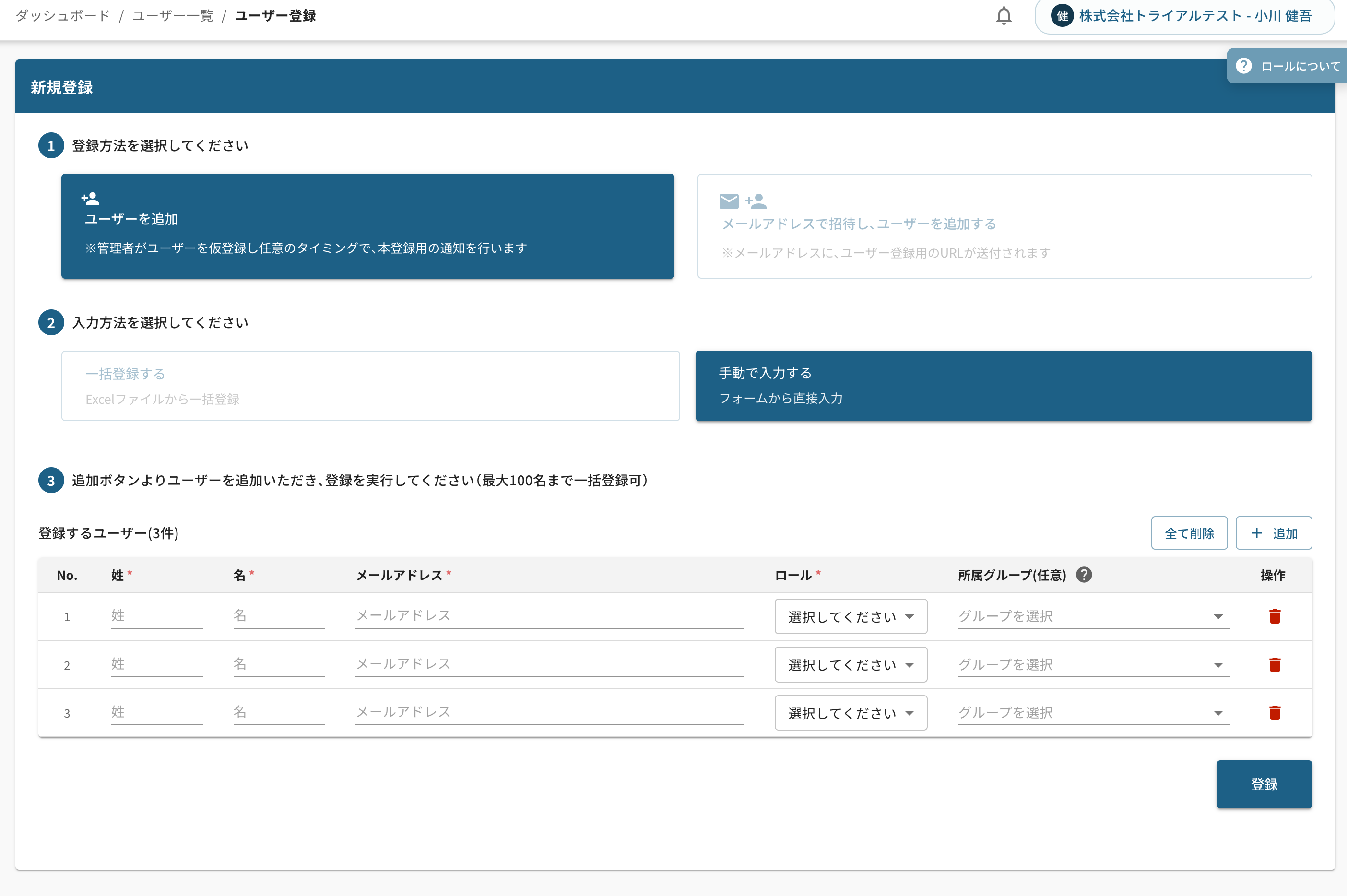Viewport: 1347px width, 896px height.
Task: Open the role dropdown in row 1
Action: (x=851, y=616)
